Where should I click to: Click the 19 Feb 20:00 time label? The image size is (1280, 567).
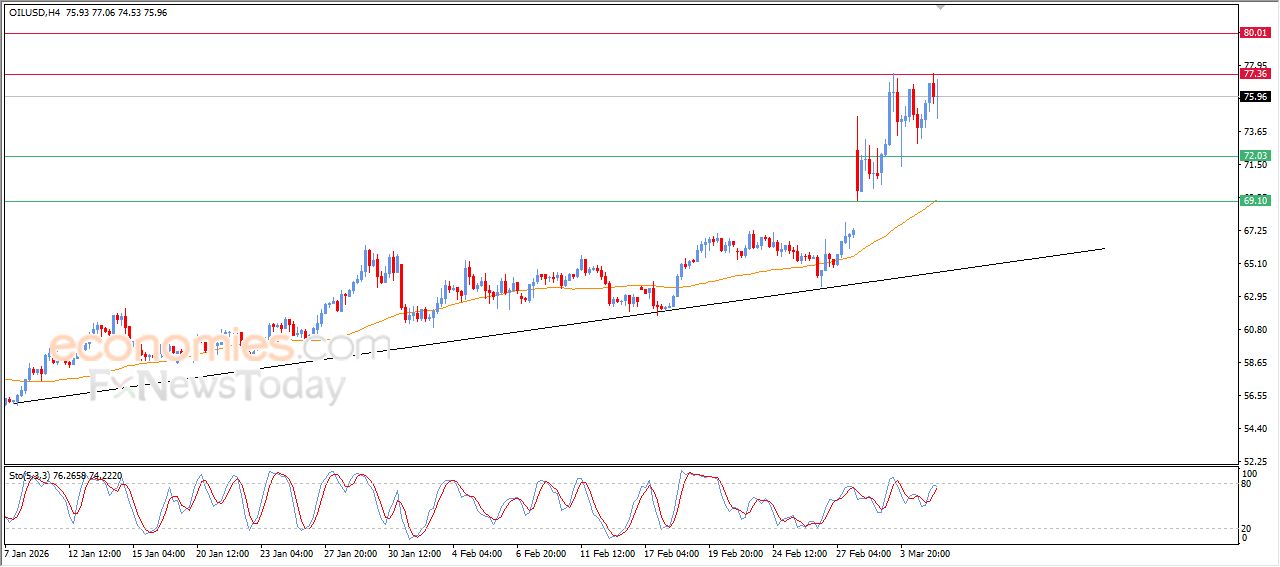[735, 552]
